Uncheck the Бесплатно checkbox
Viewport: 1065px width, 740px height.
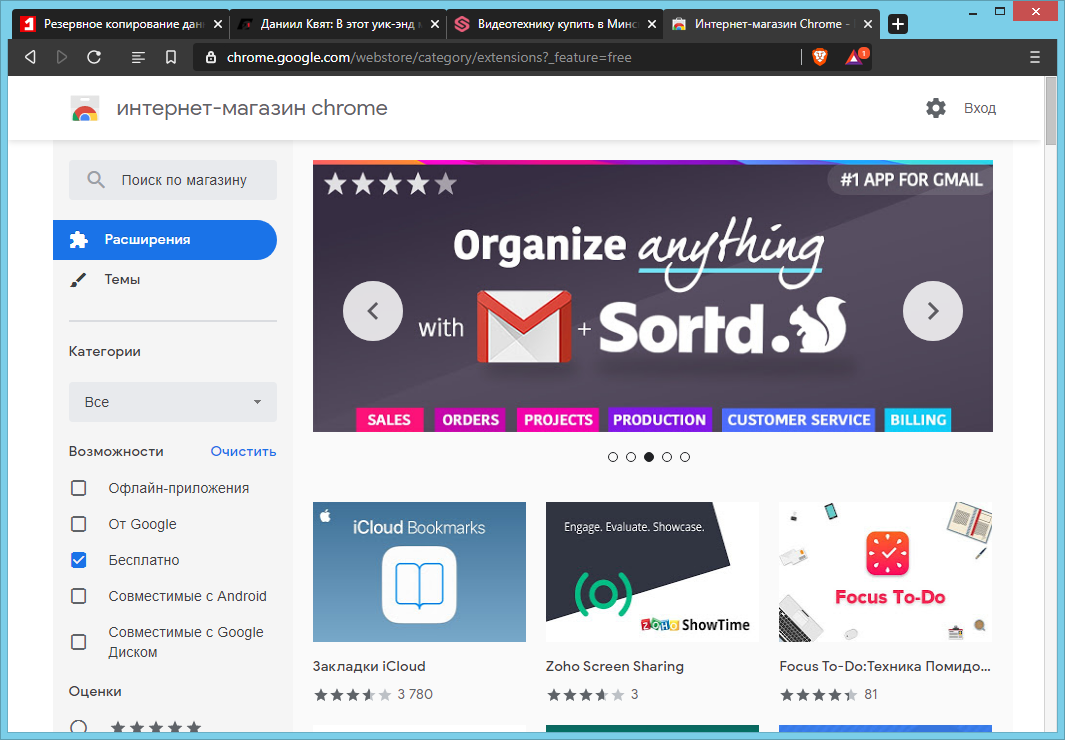point(79,560)
